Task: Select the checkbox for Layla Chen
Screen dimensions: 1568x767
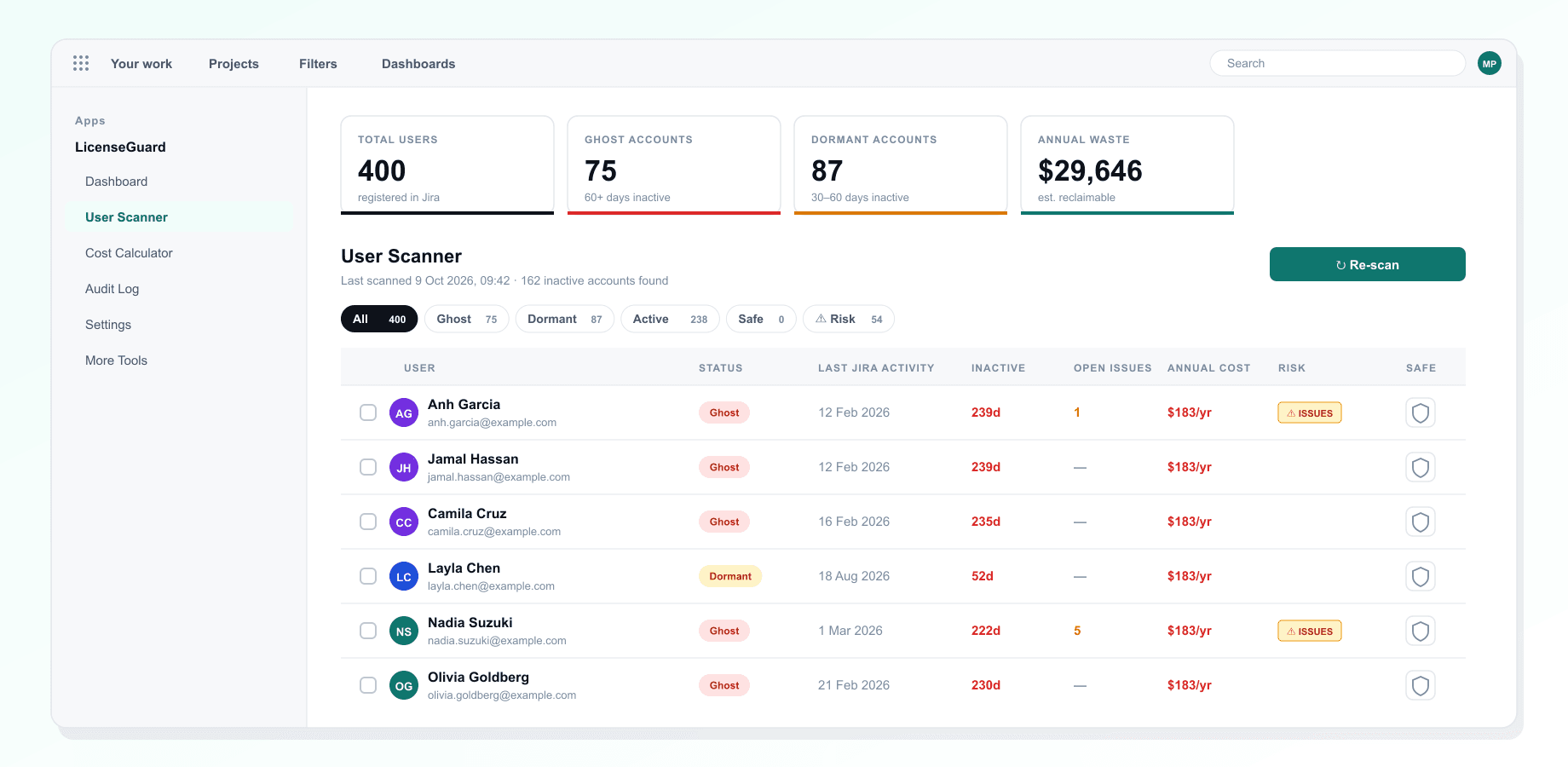Action: 368,576
